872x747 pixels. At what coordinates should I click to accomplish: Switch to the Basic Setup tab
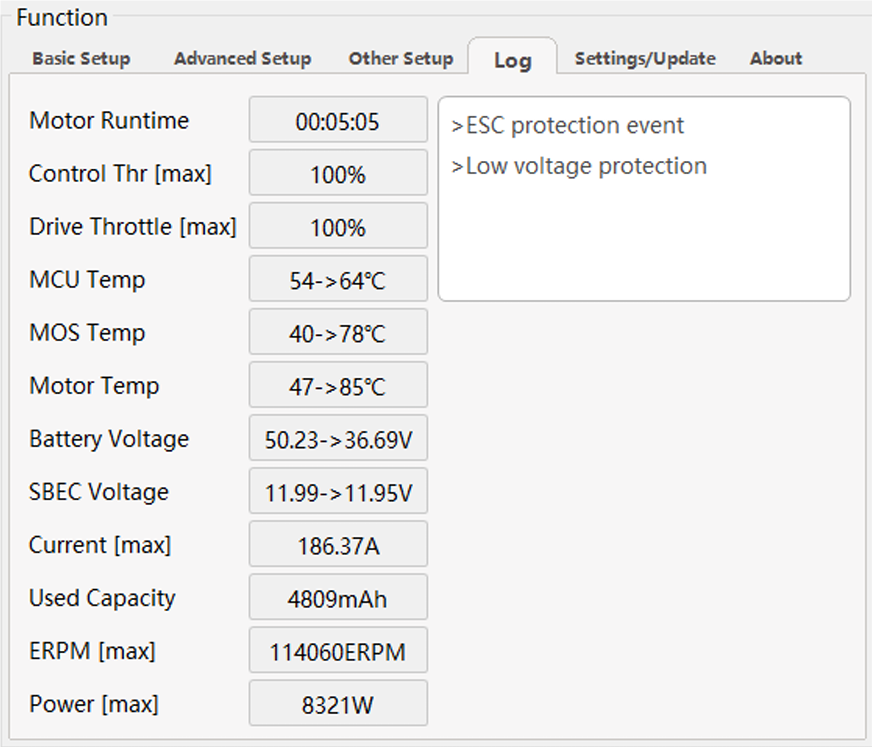(81, 58)
